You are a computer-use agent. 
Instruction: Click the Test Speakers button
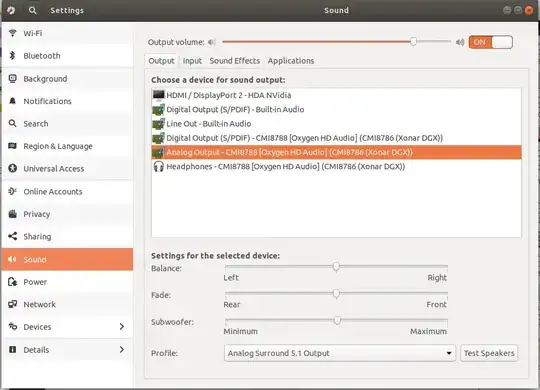click(x=489, y=353)
